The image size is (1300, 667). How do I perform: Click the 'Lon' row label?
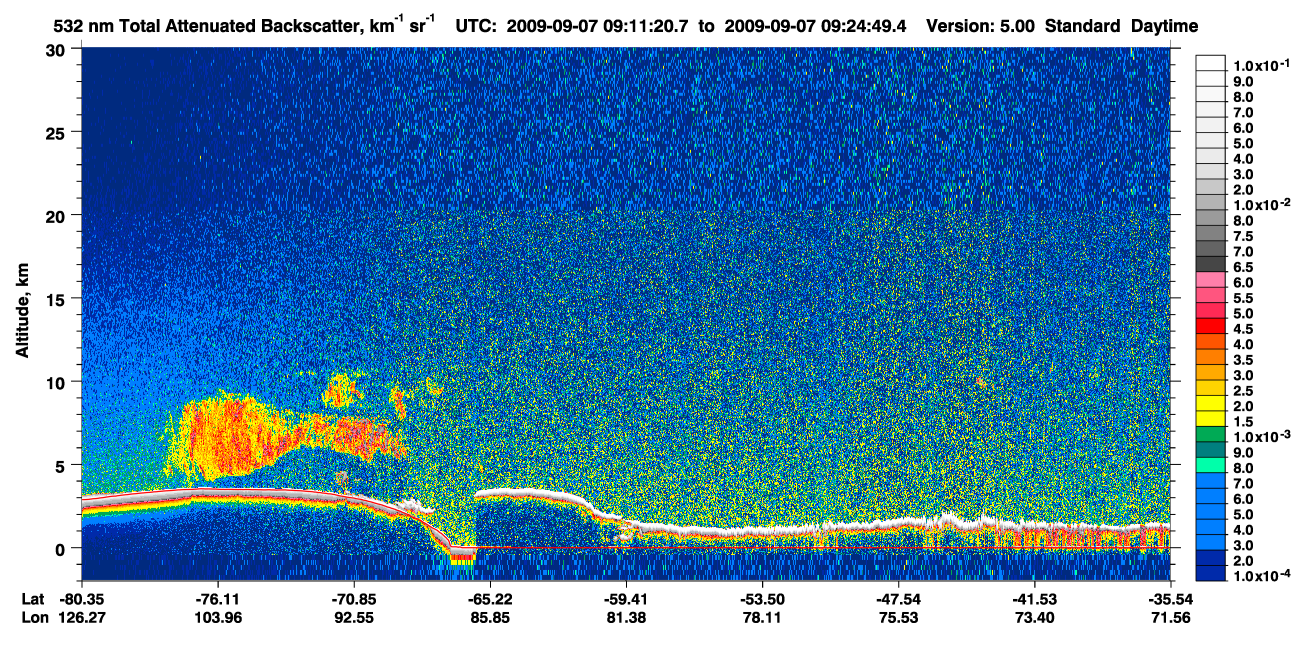(x=34, y=618)
